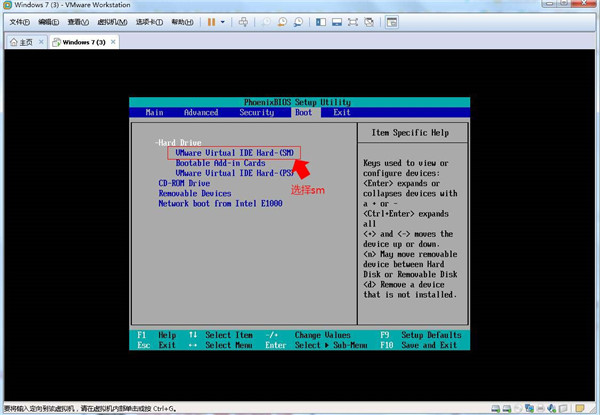Screen dimensions: 600x415
Task: Close the 主页 home tab
Action: point(41,42)
